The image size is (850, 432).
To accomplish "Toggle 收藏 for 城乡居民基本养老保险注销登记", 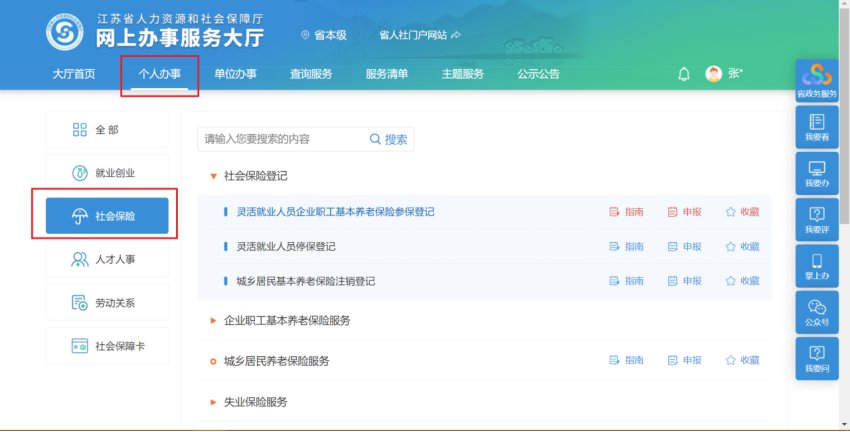I will coord(742,281).
